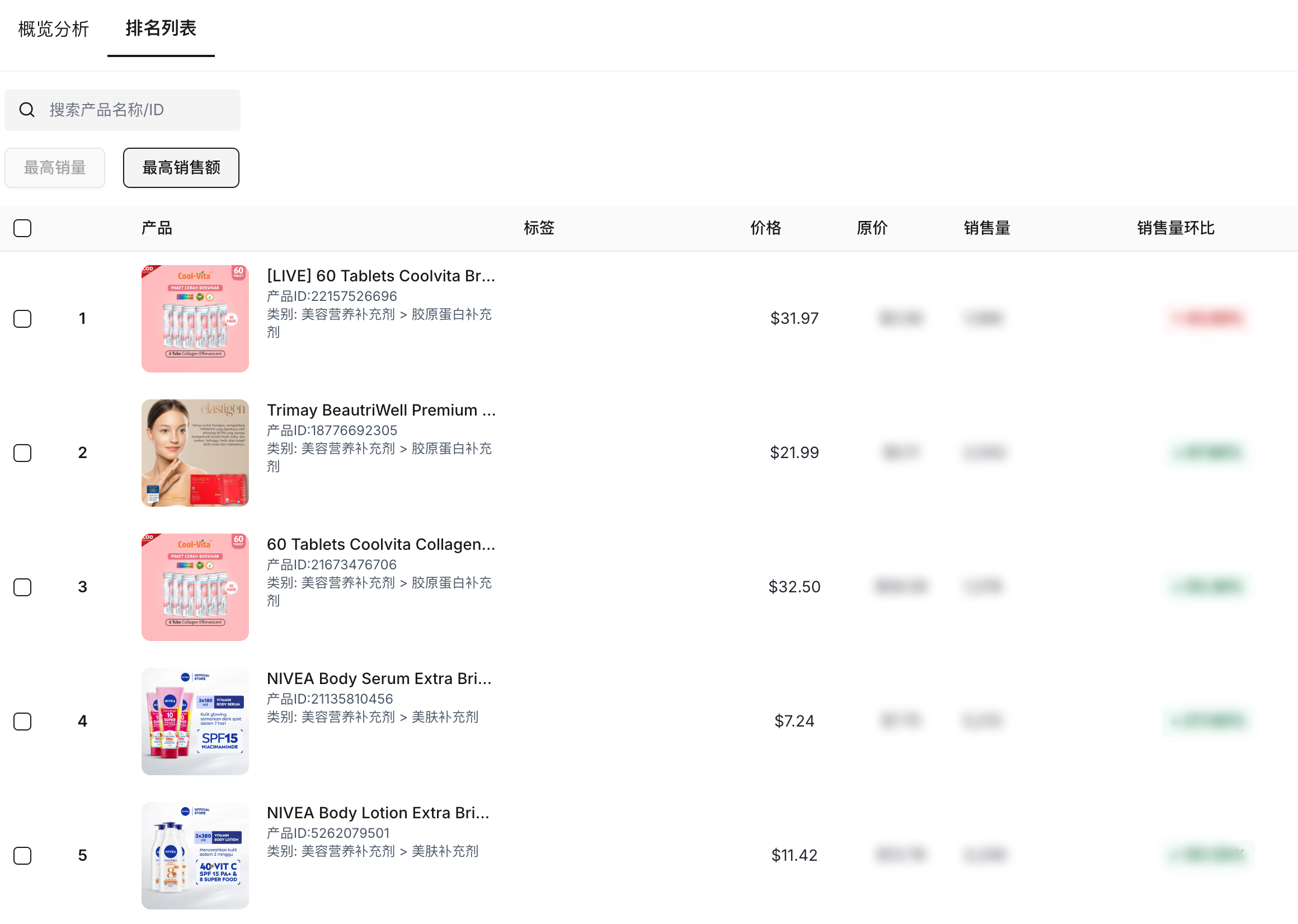Click the $11.42 price value

click(794, 856)
